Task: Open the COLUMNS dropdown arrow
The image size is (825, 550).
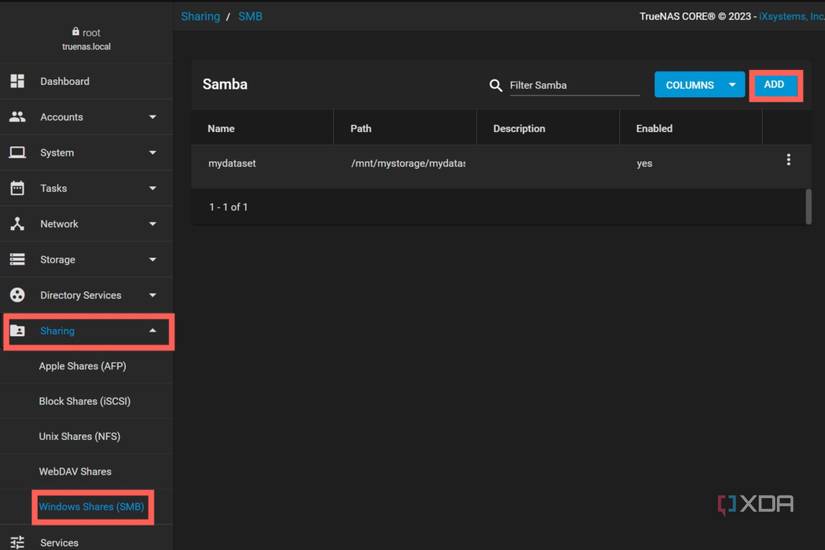Action: 732,85
